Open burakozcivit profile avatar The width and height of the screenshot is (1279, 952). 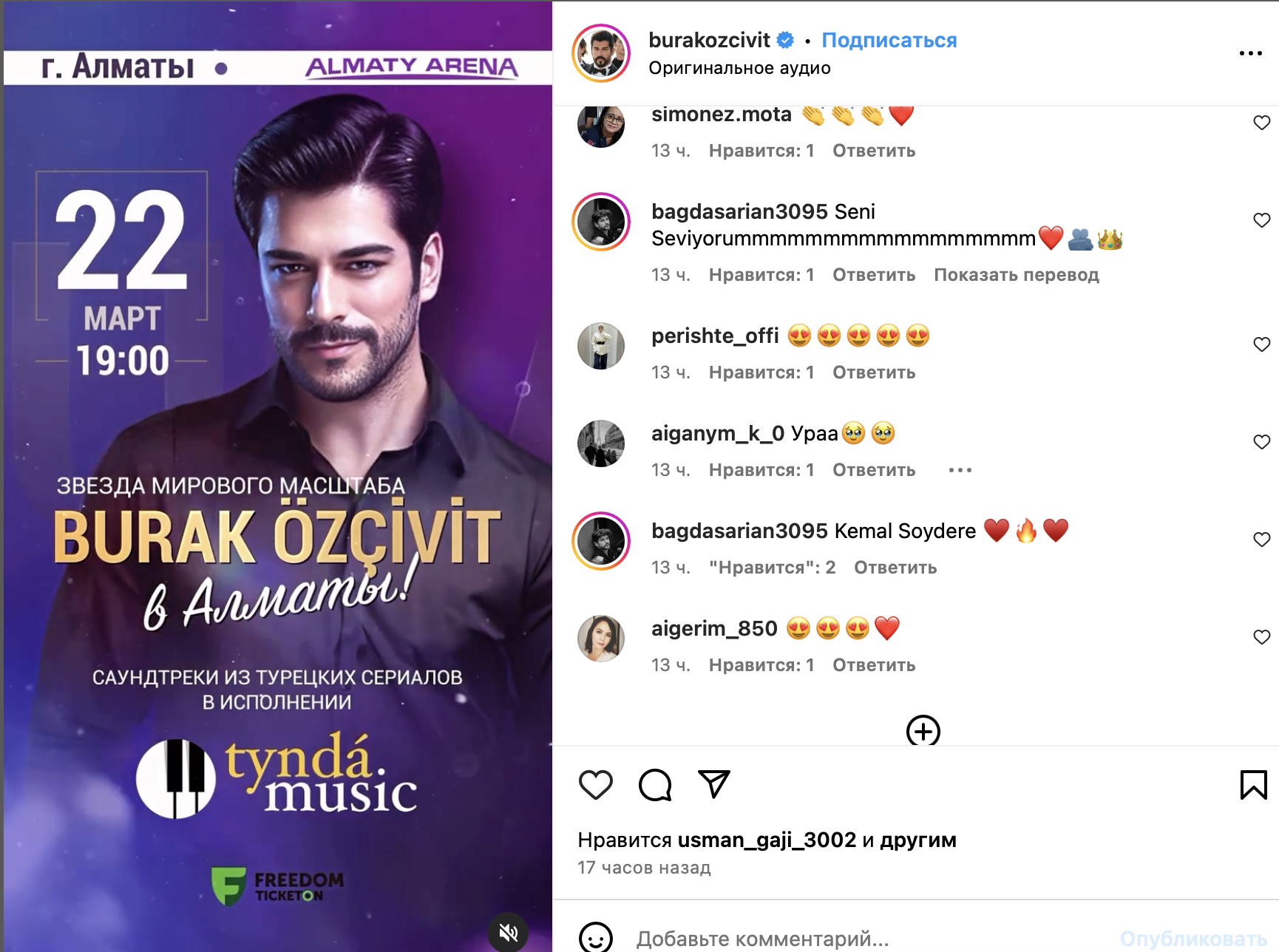point(601,53)
